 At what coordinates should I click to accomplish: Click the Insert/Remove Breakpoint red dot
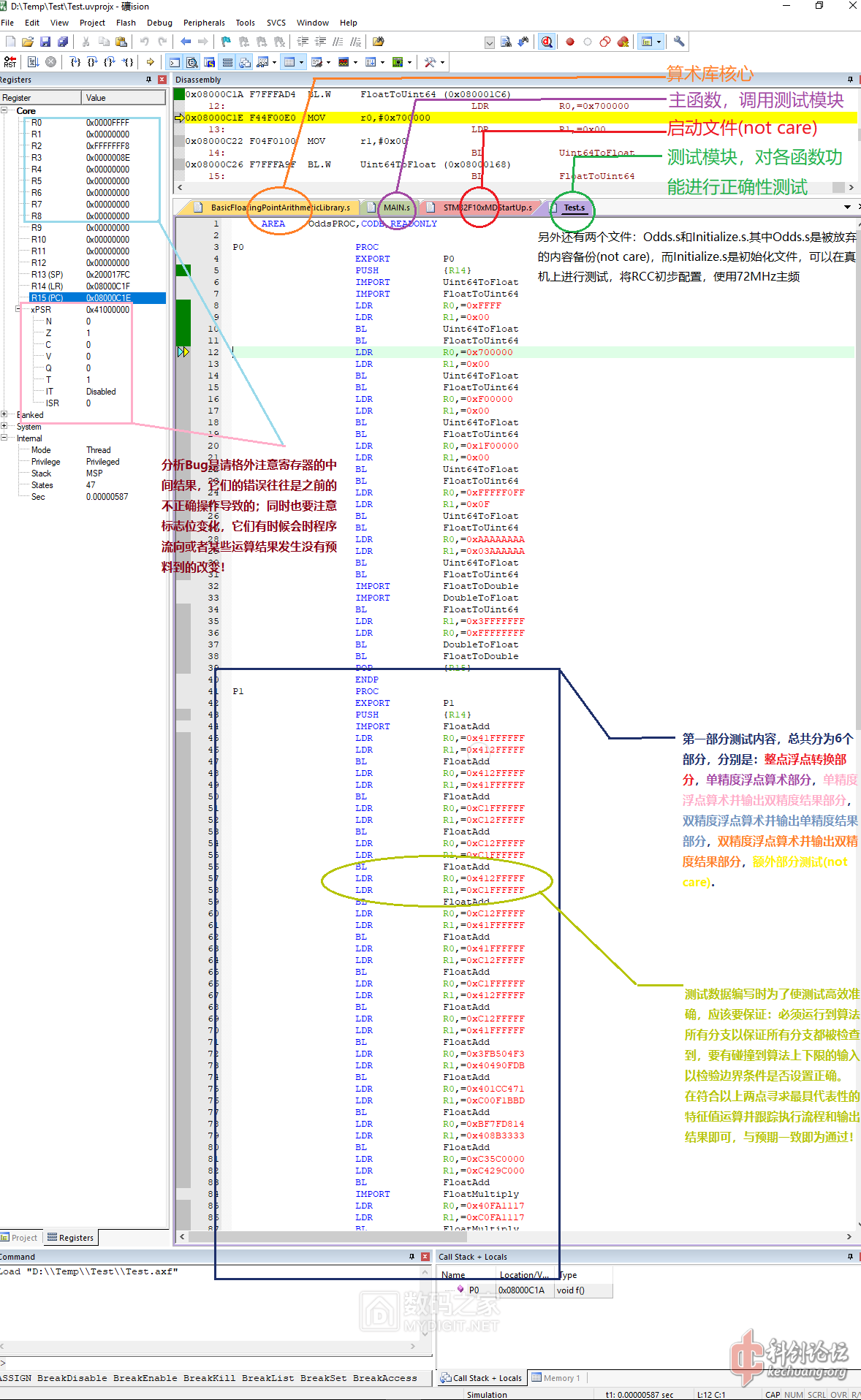[570, 42]
